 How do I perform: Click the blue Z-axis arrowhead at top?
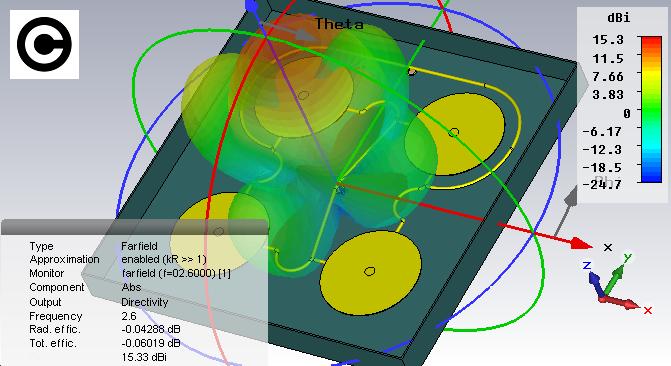click(x=252, y=6)
